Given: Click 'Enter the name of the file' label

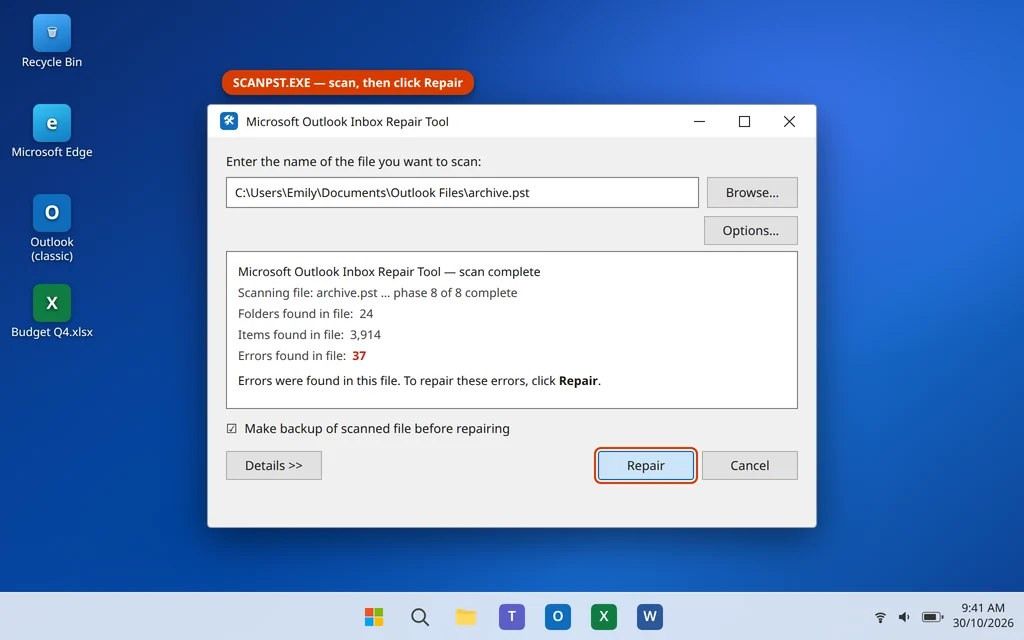Looking at the screenshot, I should point(353,161).
